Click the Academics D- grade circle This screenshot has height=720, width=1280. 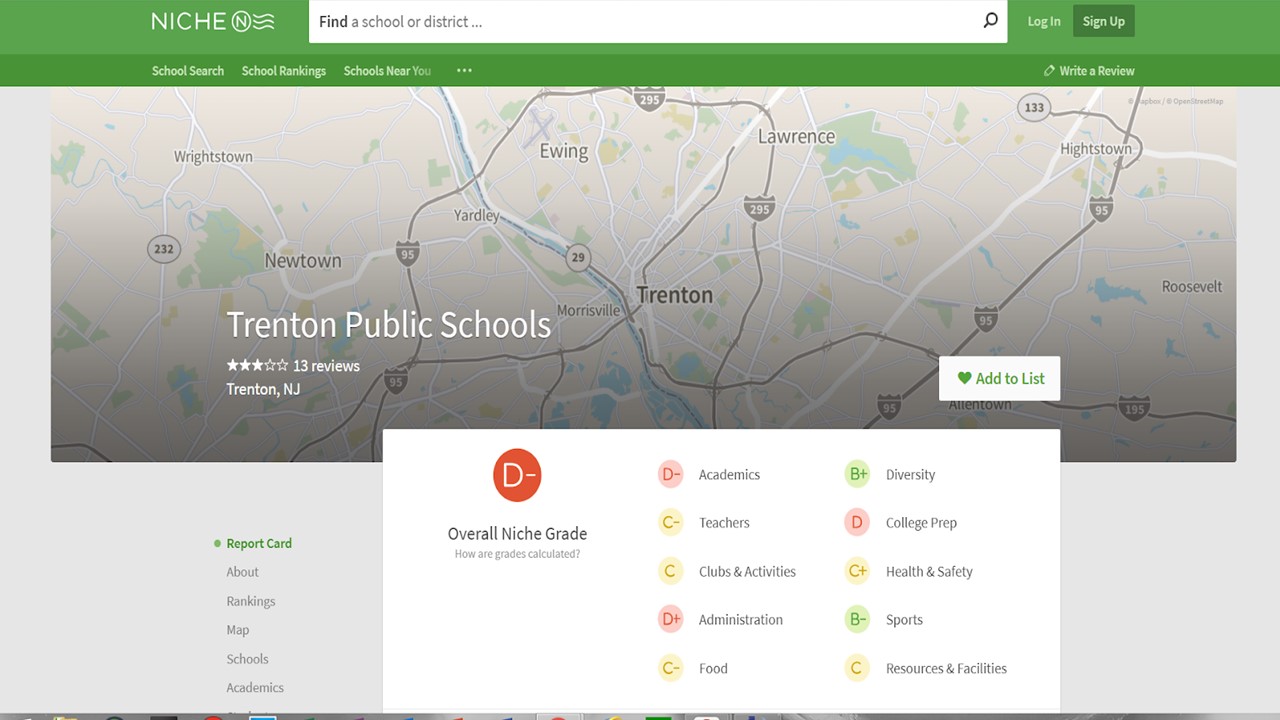pos(670,474)
